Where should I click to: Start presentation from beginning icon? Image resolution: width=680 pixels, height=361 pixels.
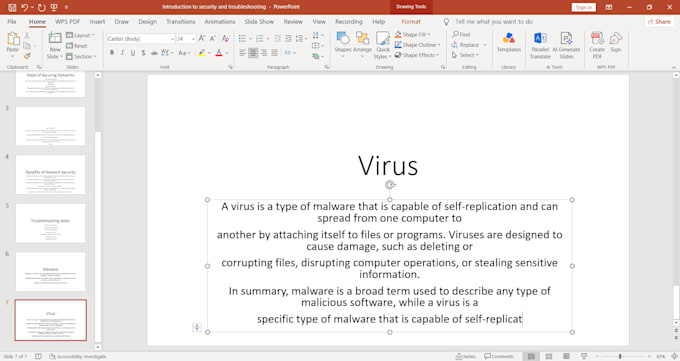[x=54, y=7]
